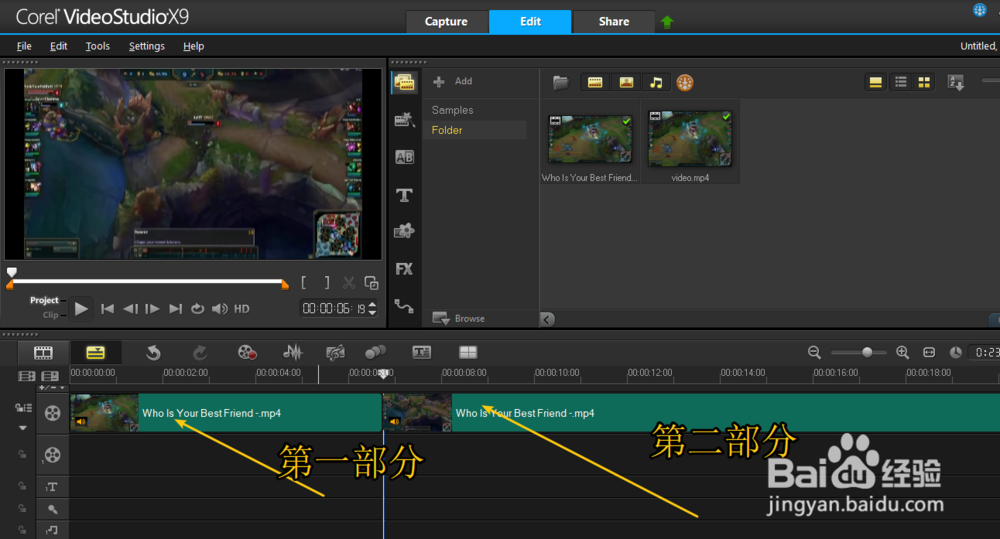Screen dimensions: 1000x539
Task: Click Add to create new folder
Action: click(x=453, y=81)
